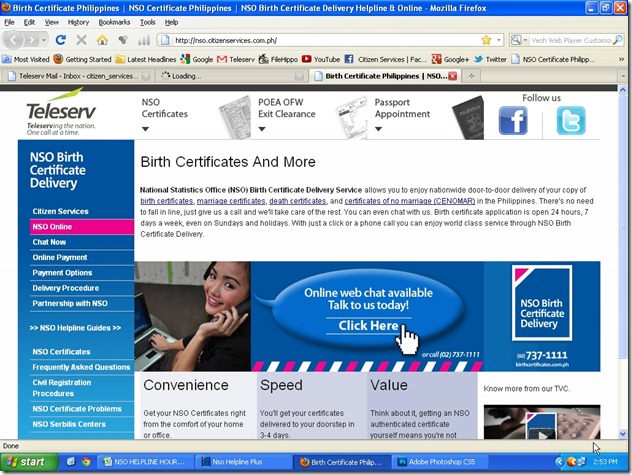Click Here on web chat banner
The image size is (632, 475).
368,325
